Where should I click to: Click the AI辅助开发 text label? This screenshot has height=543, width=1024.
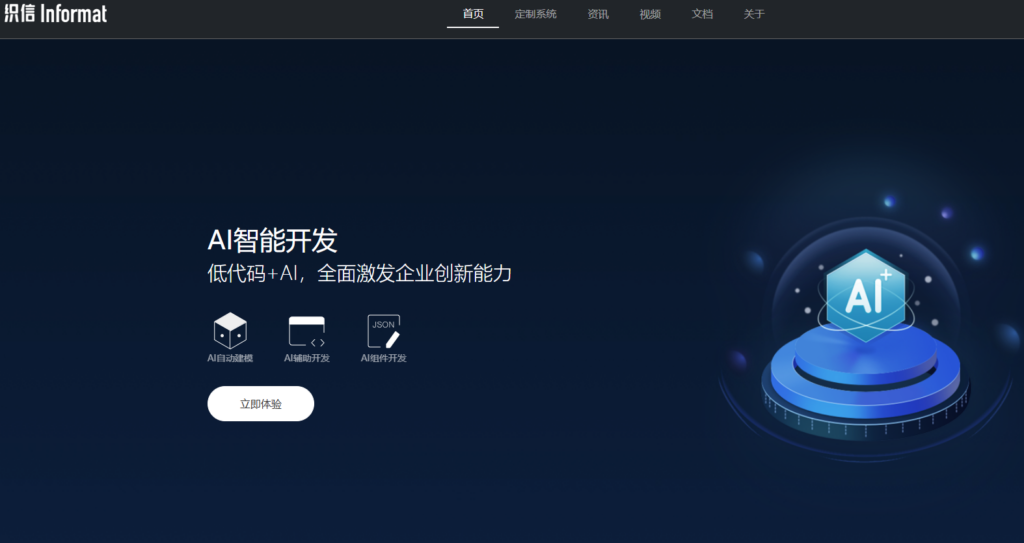pyautogui.click(x=306, y=358)
